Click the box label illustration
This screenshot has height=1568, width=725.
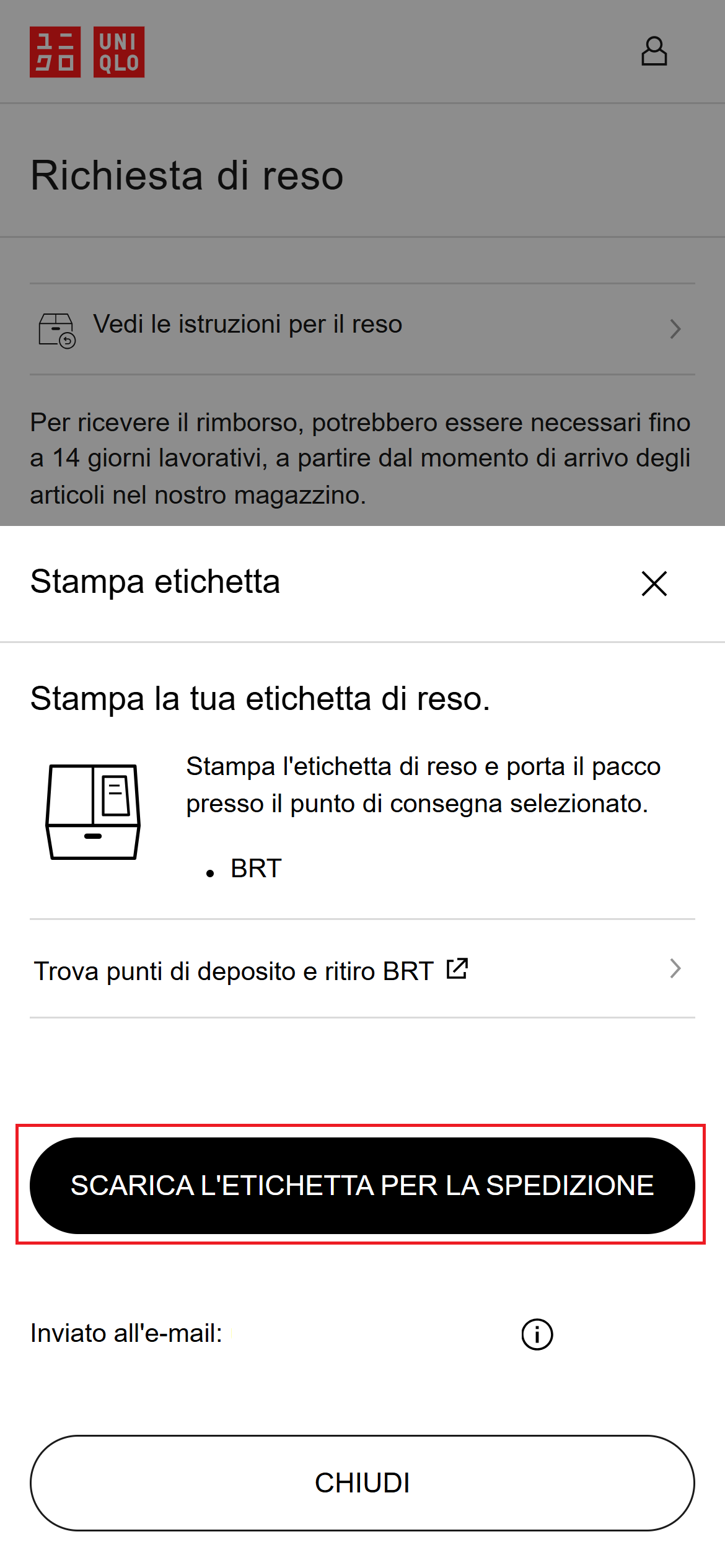coord(93,812)
